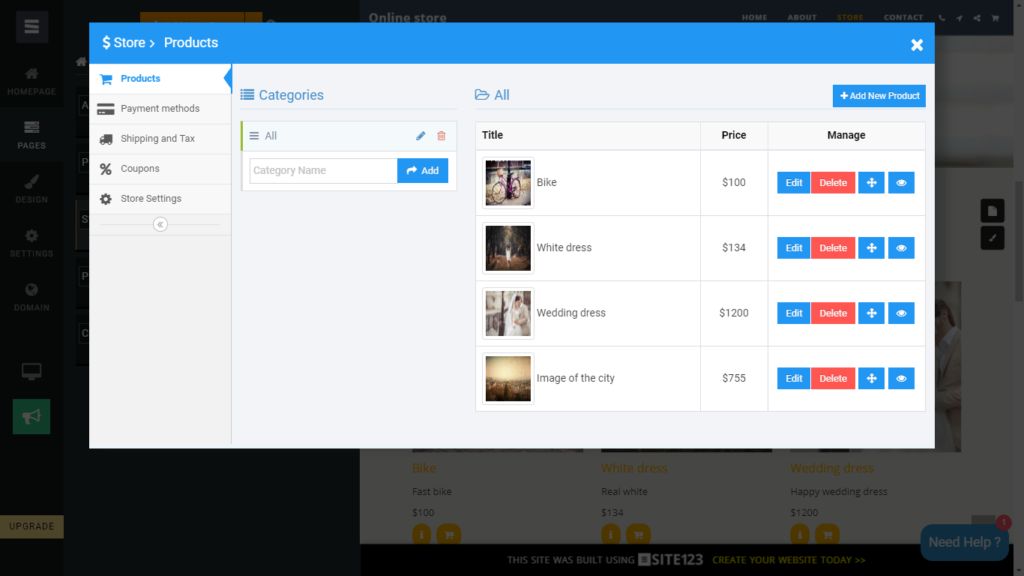Click the move icon for Wedding dress

871,313
